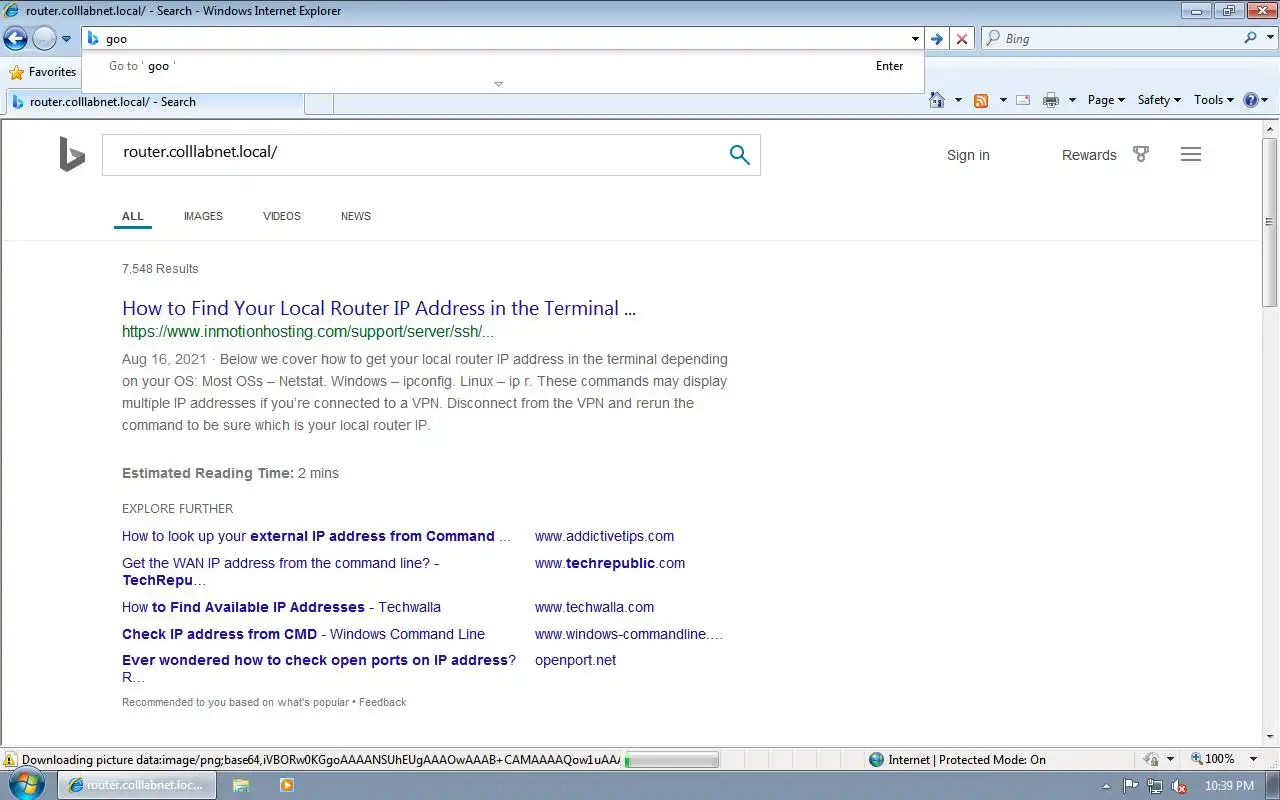The image size is (1280, 800).
Task: Click openport.net link
Action: pos(575,660)
